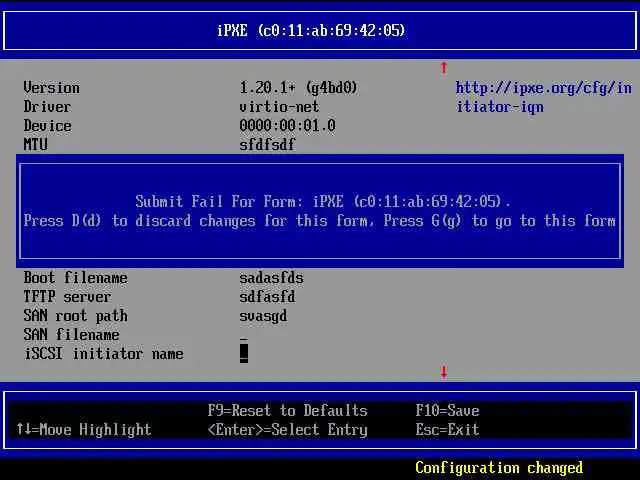Select the SAN root path label
Screen dimensions: 640x480
(x=76, y=316)
